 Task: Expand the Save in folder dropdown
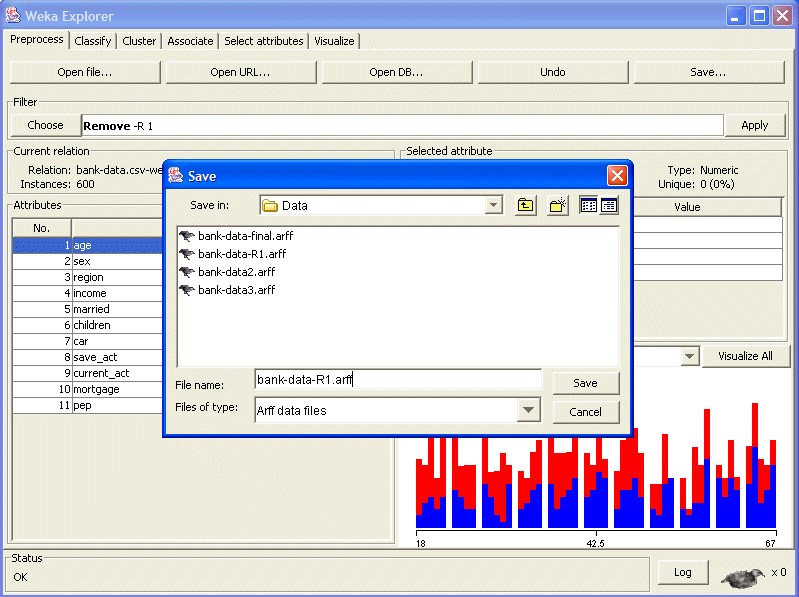[x=493, y=205]
